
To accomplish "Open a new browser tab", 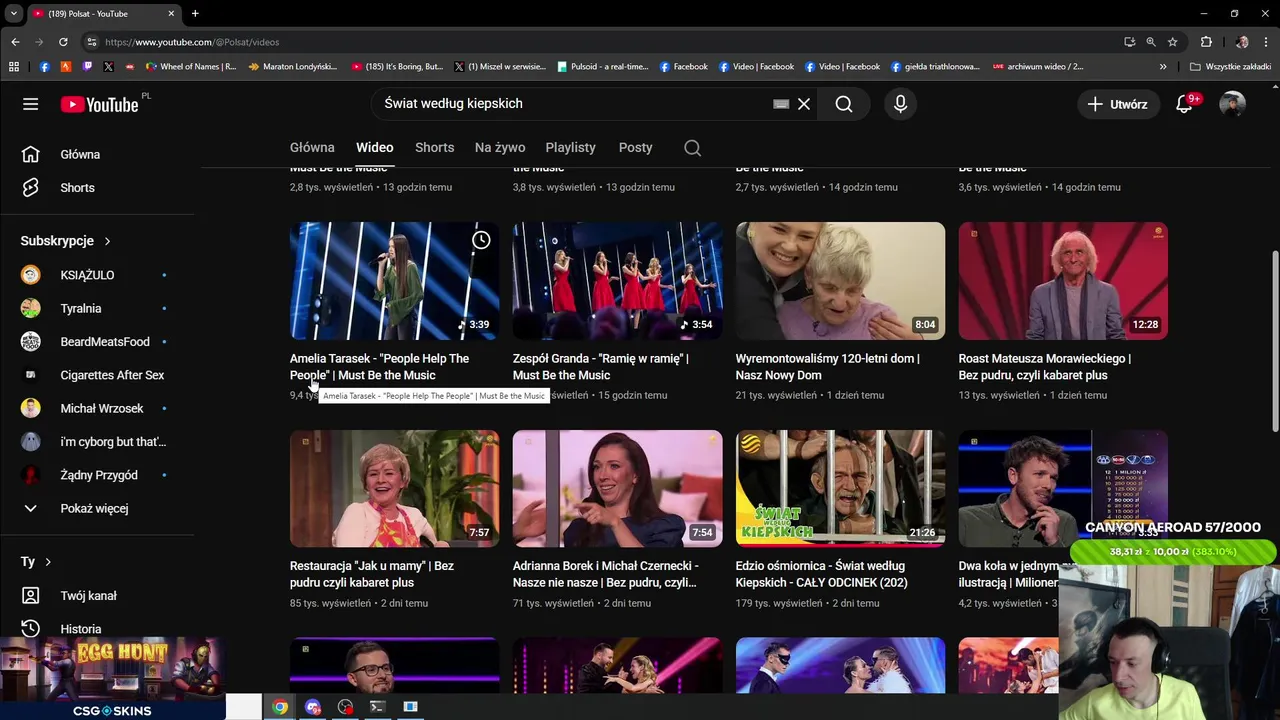I will 195,14.
